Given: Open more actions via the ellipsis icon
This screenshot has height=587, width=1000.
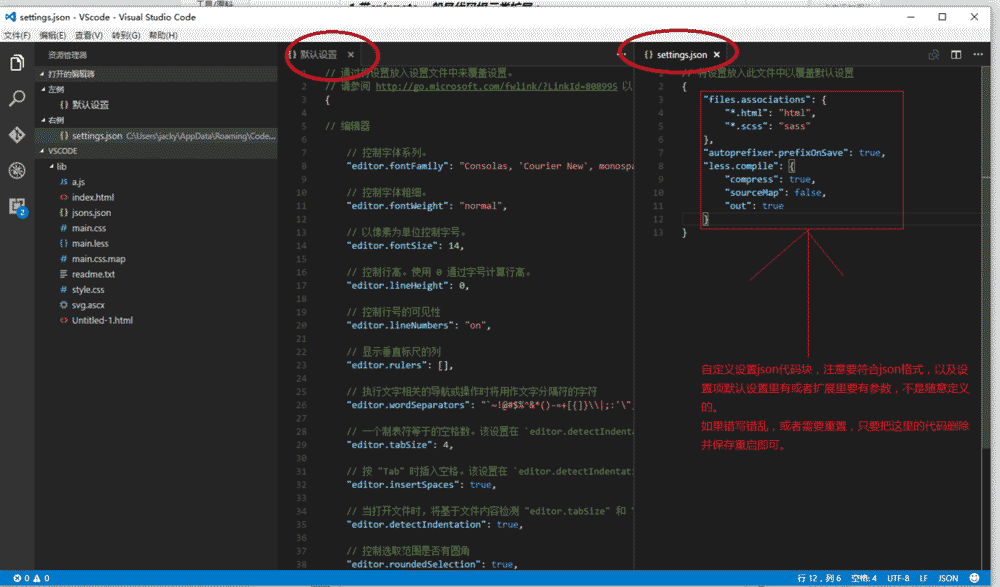Looking at the screenshot, I should point(978,55).
